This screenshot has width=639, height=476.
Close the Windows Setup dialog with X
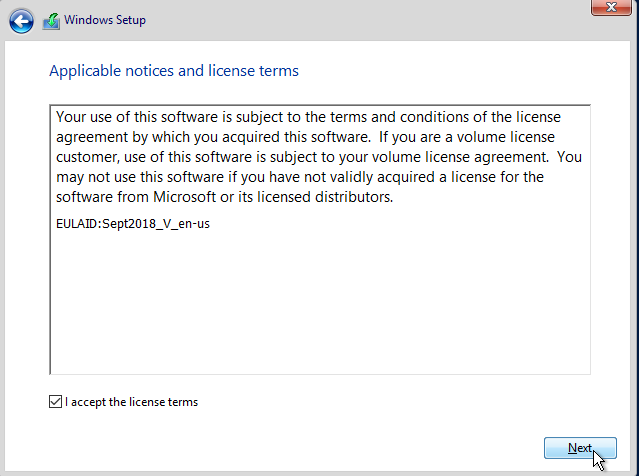(x=611, y=7)
